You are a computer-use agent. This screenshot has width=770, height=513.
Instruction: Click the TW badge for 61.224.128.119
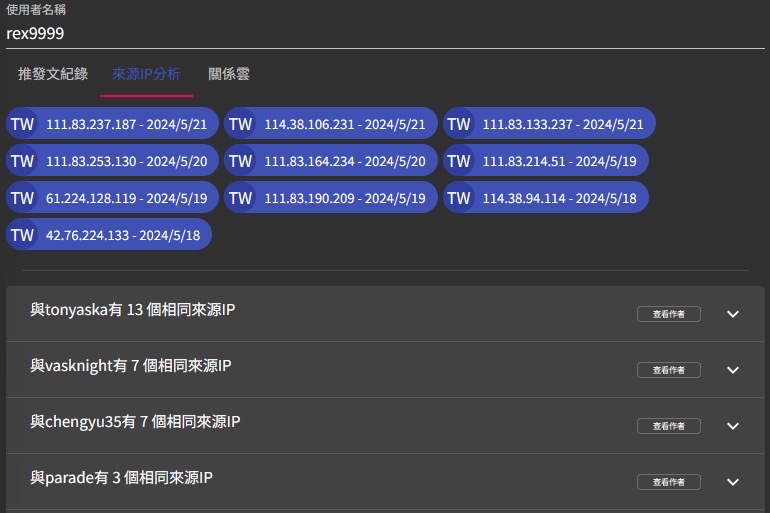tap(23, 198)
